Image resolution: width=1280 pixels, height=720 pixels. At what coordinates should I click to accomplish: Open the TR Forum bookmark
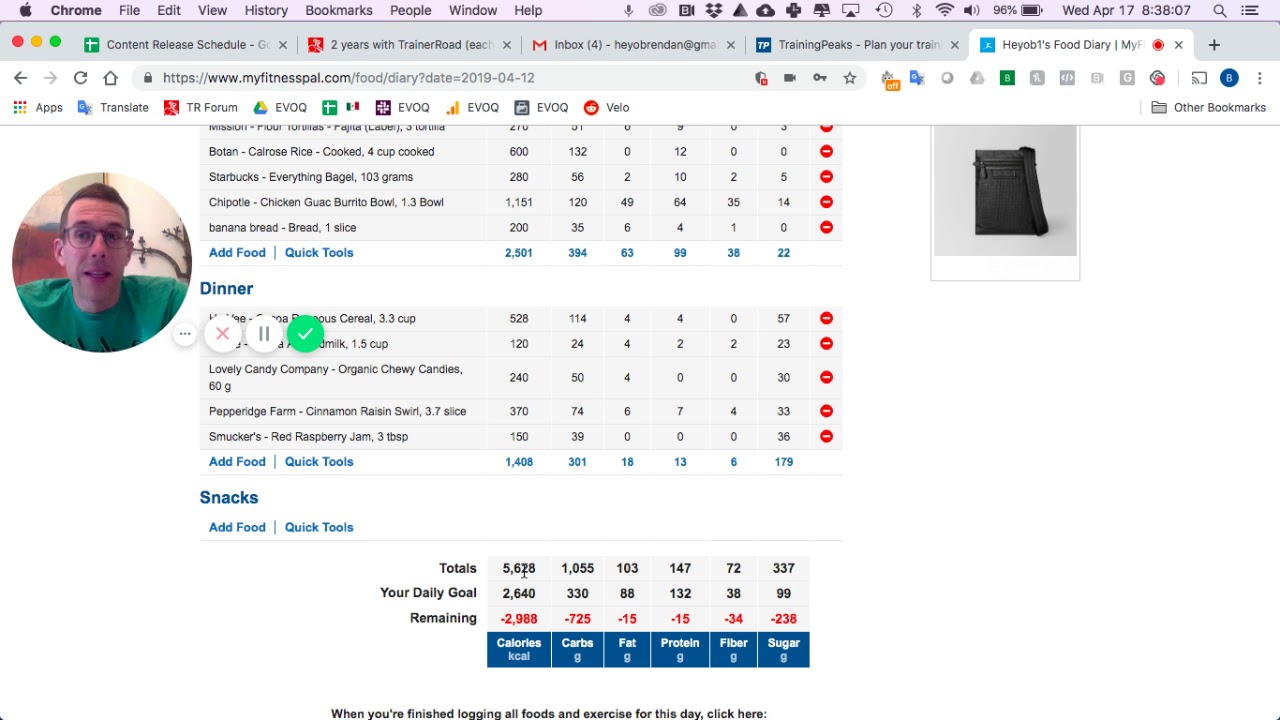coord(200,108)
